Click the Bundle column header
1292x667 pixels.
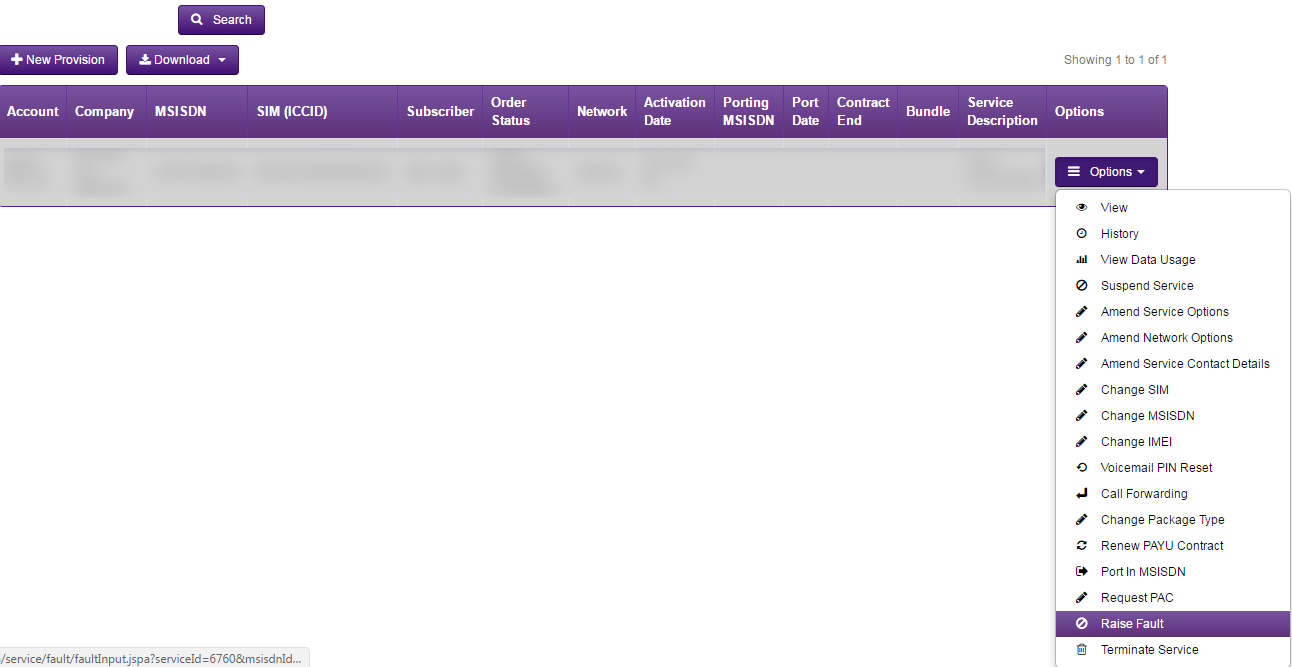point(928,112)
